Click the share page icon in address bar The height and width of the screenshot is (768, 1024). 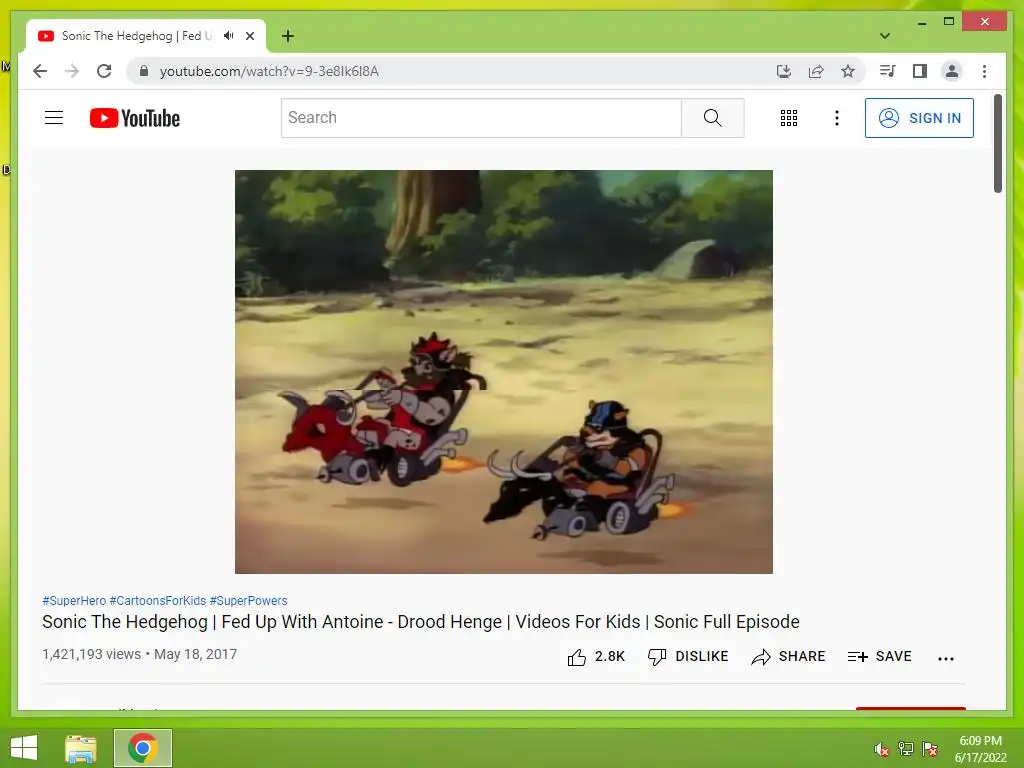point(816,71)
